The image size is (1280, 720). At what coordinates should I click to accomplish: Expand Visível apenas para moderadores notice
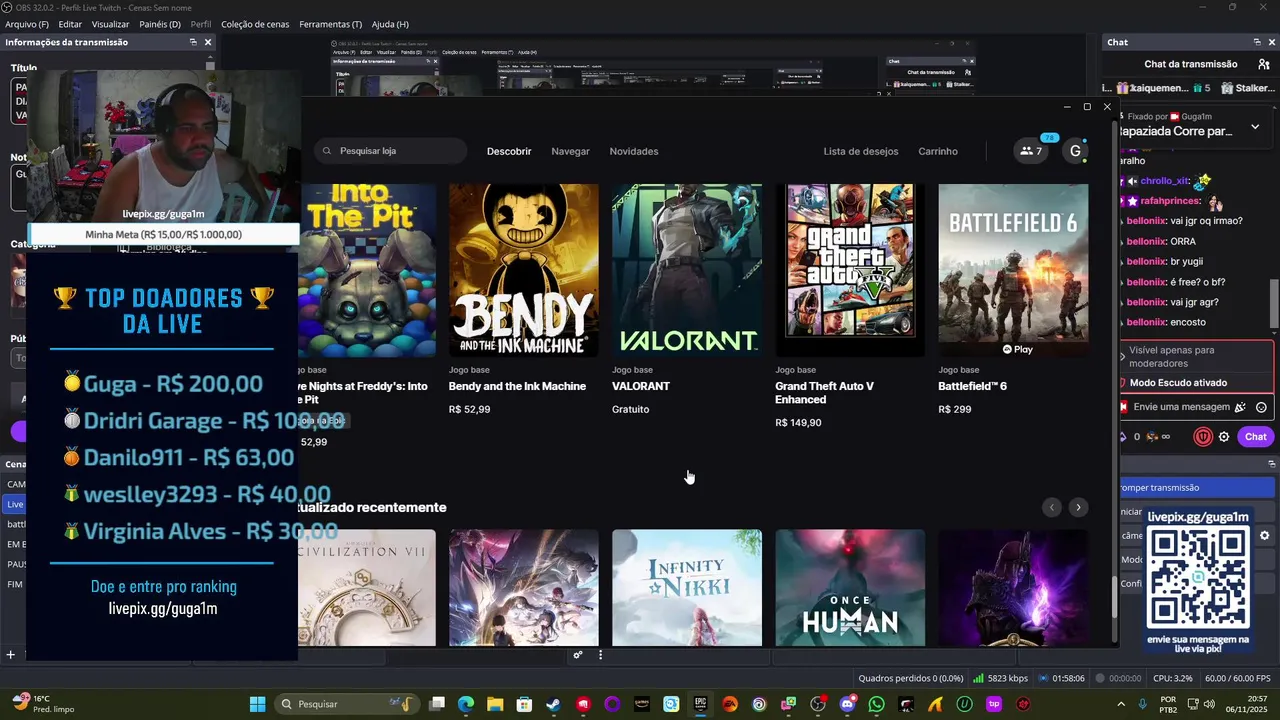click(1123, 357)
